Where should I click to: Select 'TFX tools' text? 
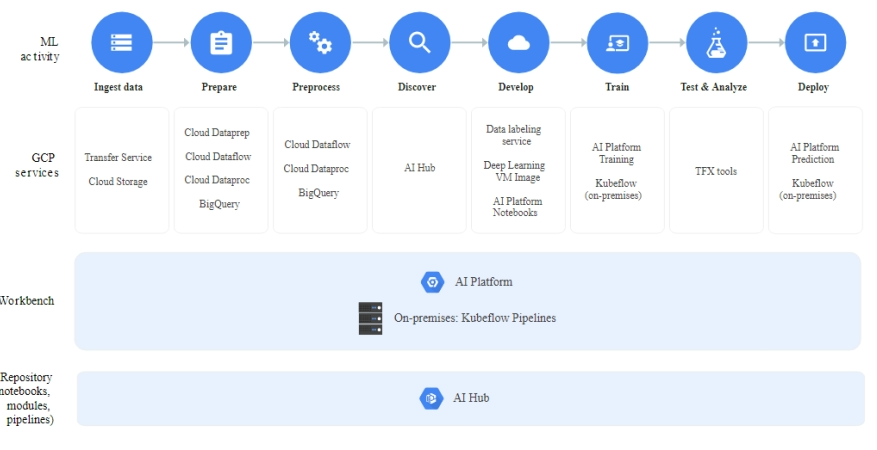coord(716,172)
